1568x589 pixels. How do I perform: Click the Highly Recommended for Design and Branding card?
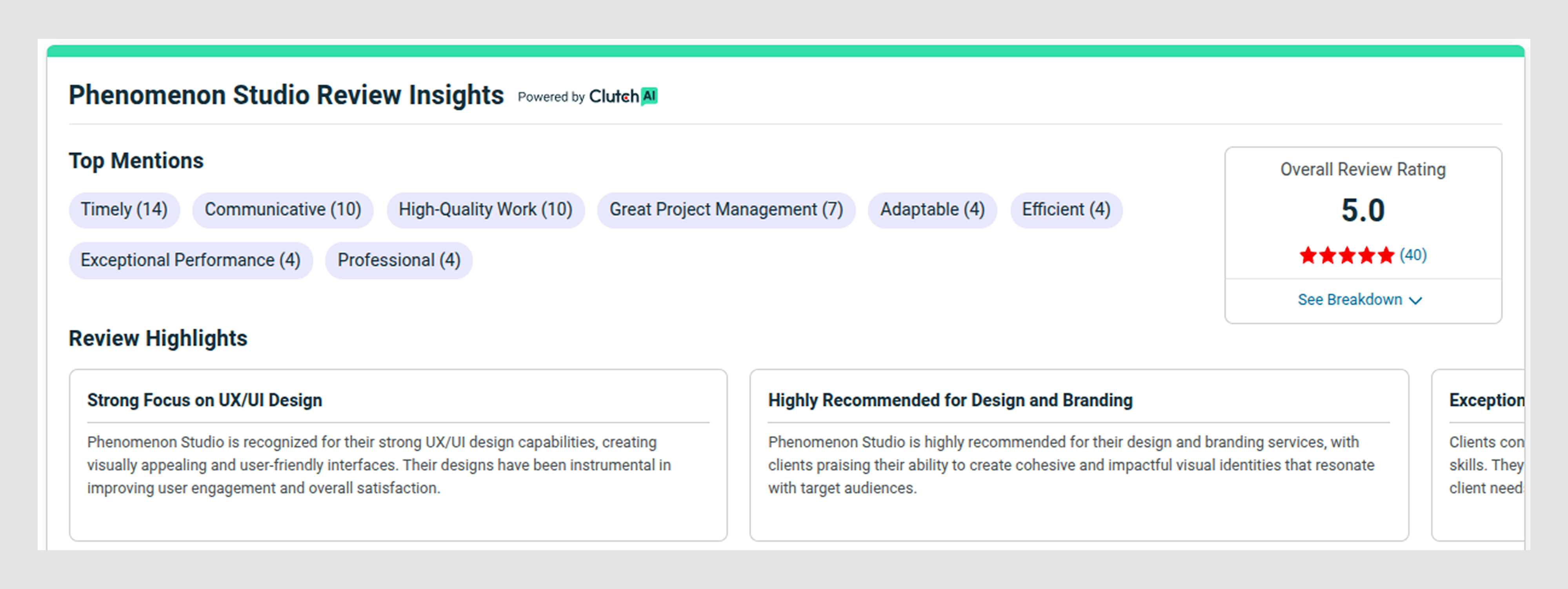1079,454
